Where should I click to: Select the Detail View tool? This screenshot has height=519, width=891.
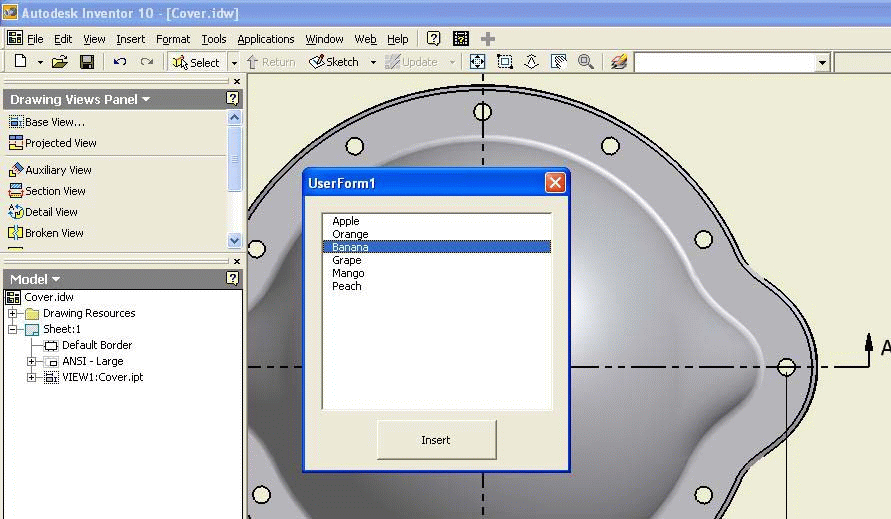point(43,211)
